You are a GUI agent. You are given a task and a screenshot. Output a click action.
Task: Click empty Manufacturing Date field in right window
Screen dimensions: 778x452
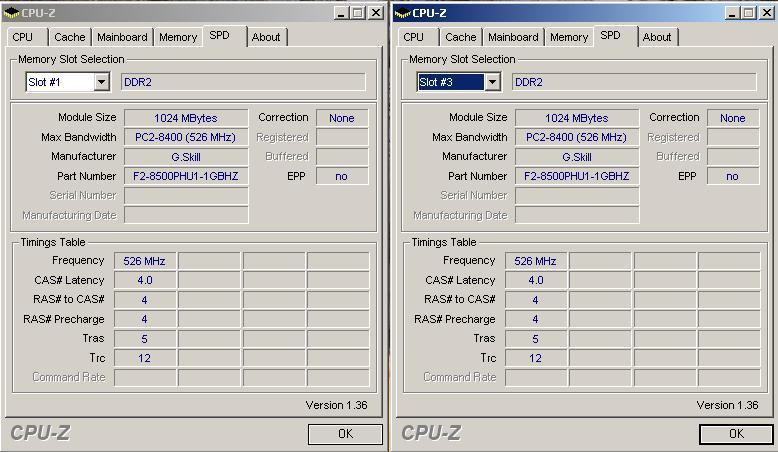coord(577,215)
